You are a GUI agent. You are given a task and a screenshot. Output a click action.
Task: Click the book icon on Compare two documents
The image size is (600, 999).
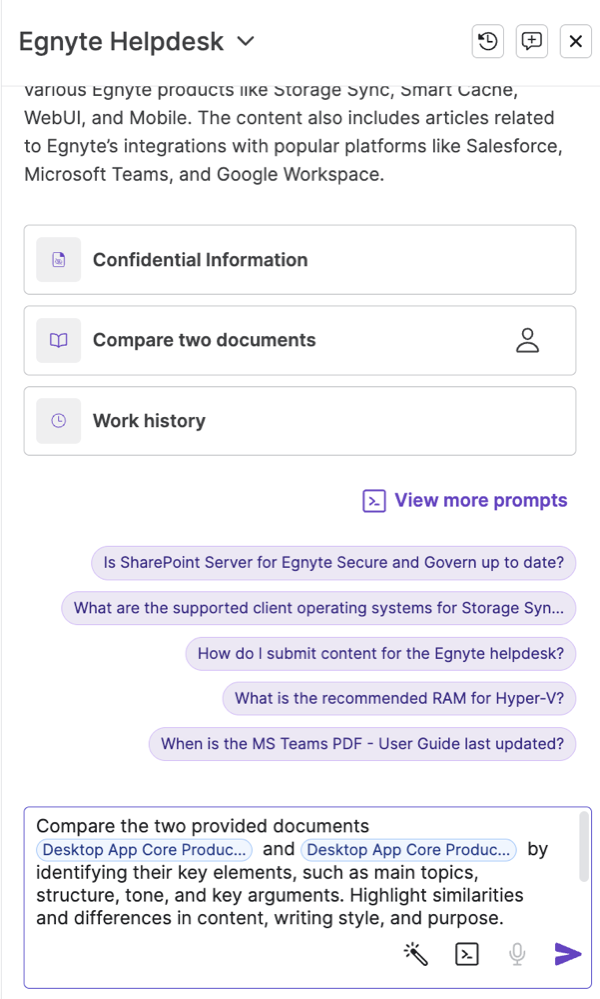(x=58, y=340)
